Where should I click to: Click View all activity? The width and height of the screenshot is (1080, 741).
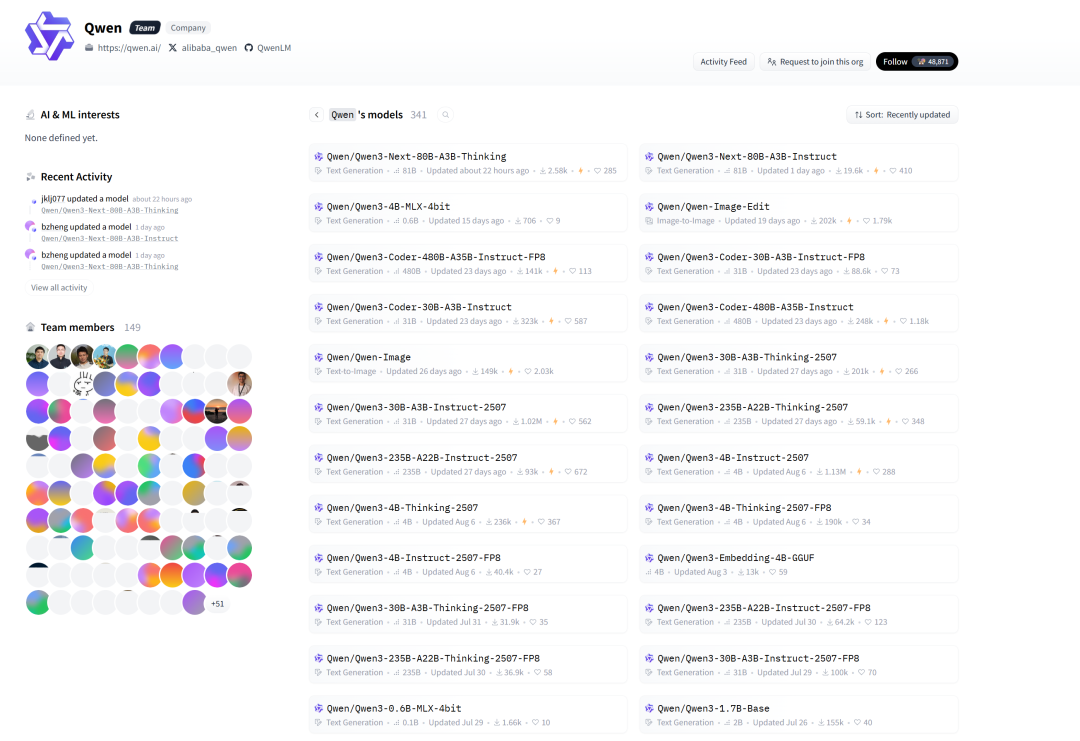[59, 288]
